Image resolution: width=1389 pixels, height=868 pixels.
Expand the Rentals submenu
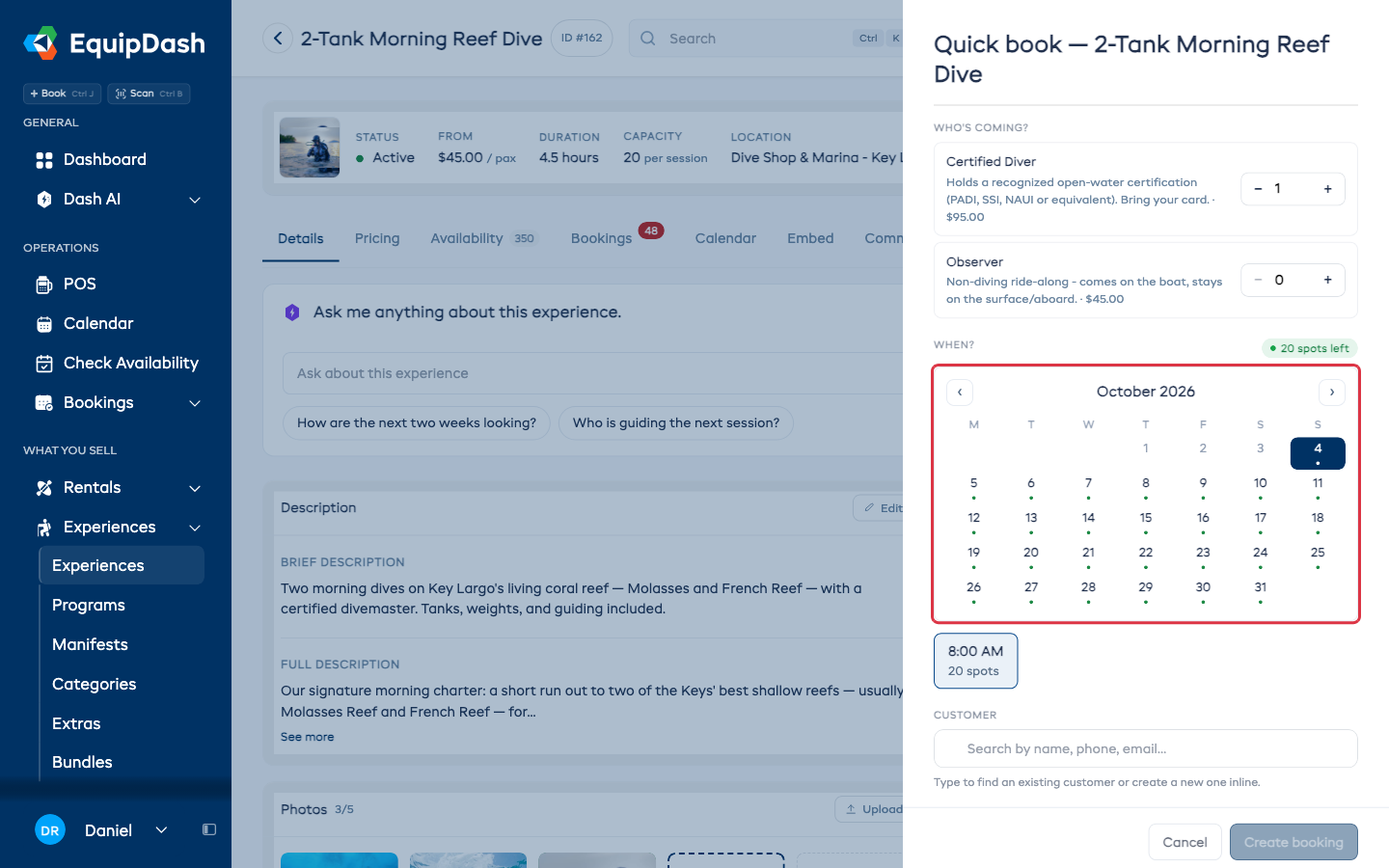pos(195,488)
